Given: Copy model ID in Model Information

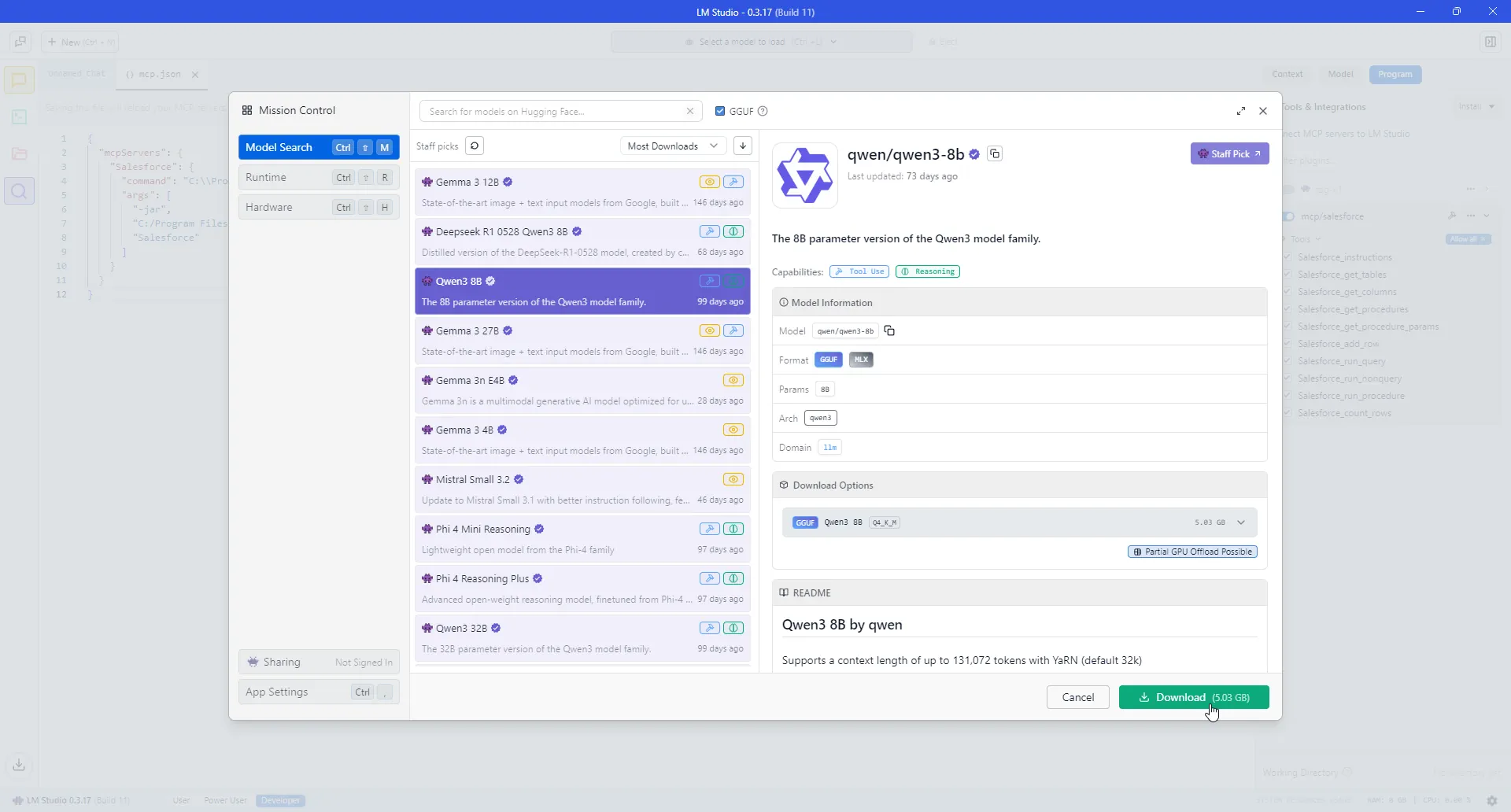Looking at the screenshot, I should click(x=889, y=331).
